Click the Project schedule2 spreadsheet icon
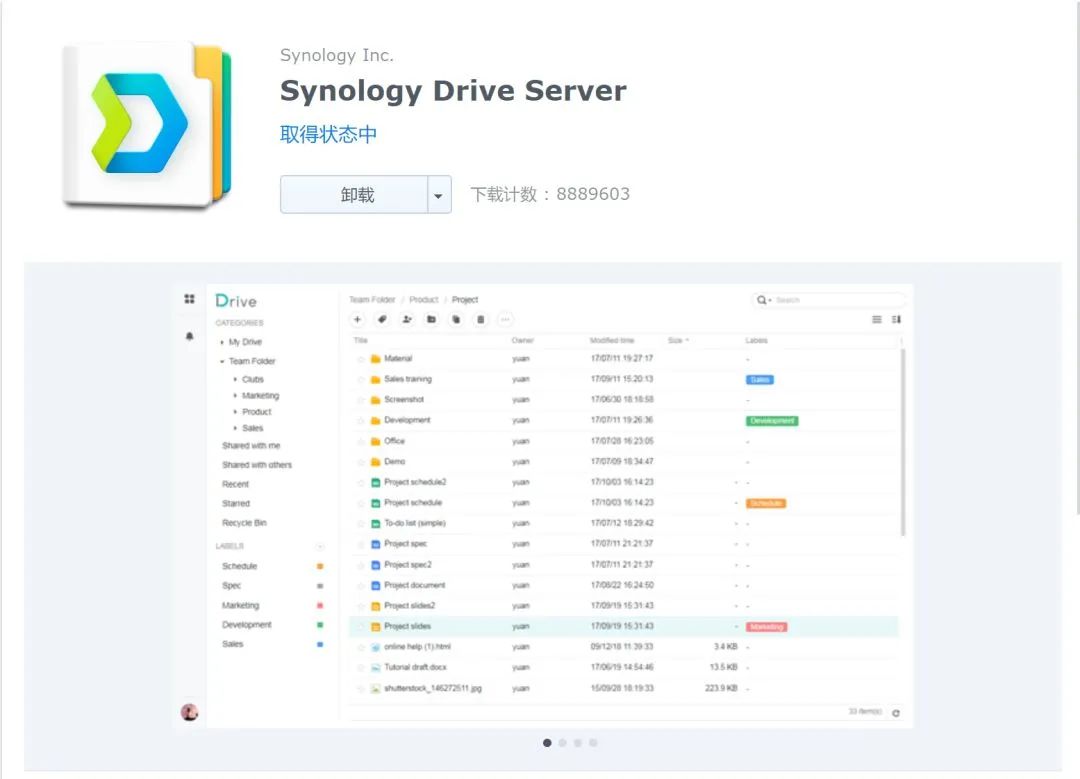This screenshot has width=1080, height=779. pos(375,483)
